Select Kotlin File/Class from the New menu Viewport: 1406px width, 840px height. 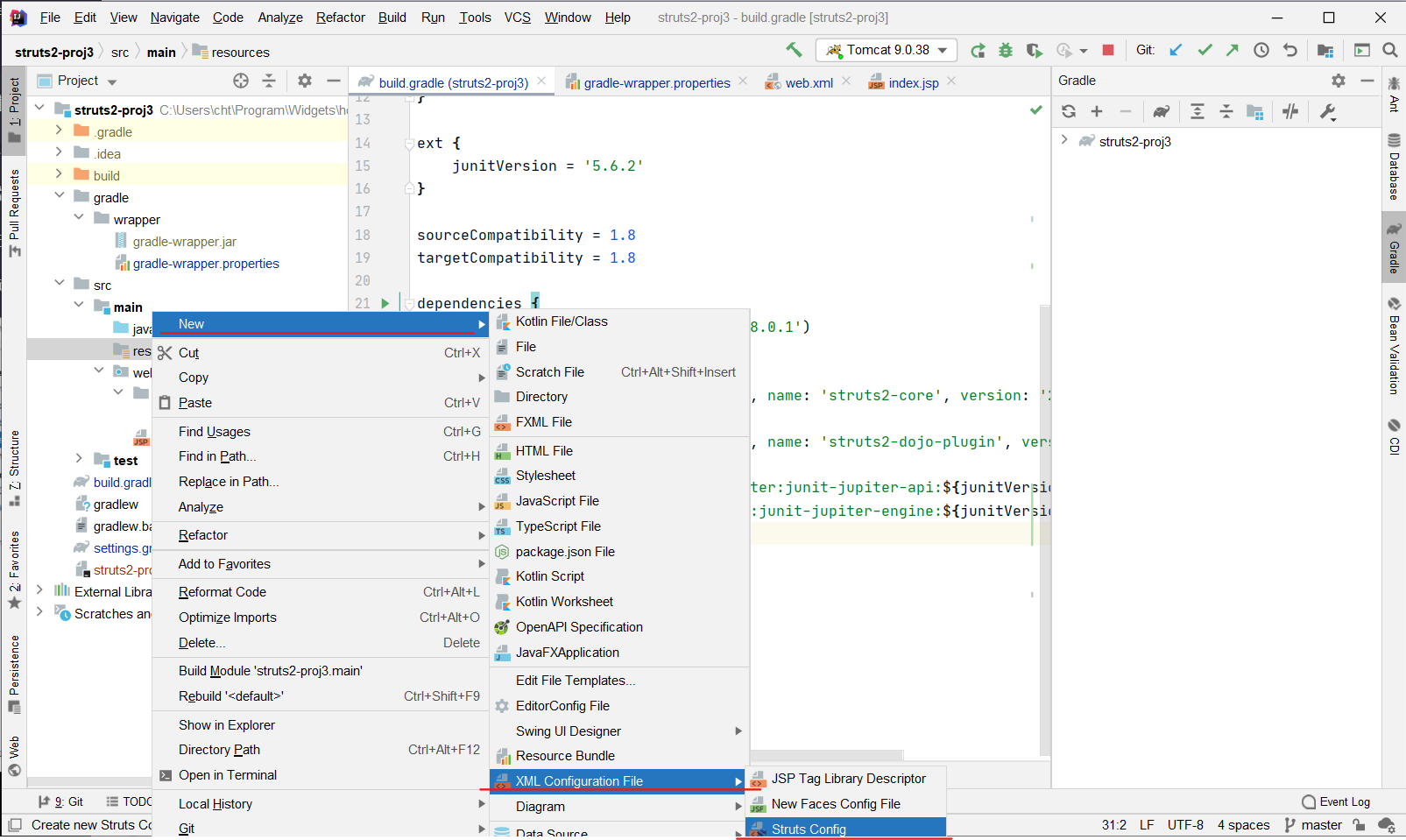click(619, 321)
